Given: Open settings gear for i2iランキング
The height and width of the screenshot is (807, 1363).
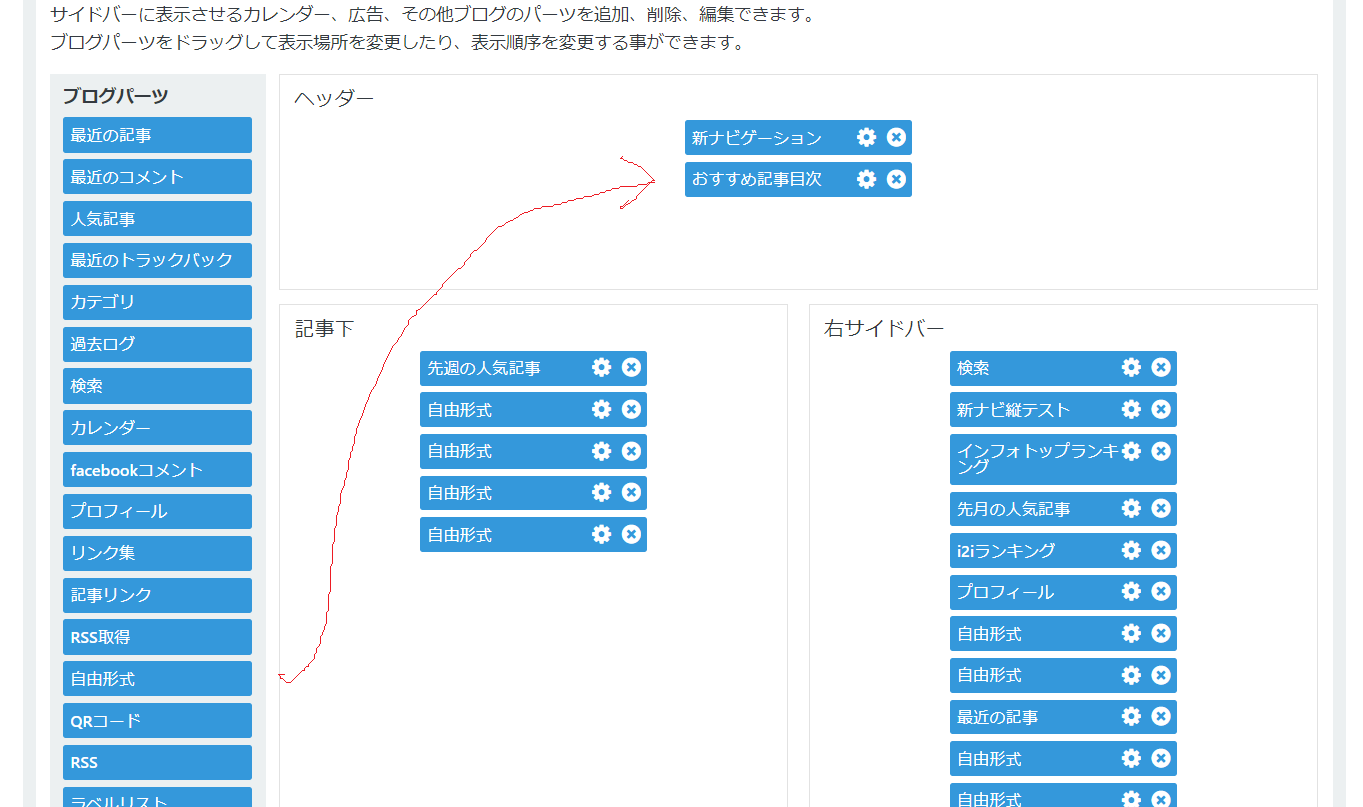Looking at the screenshot, I should (x=1131, y=550).
